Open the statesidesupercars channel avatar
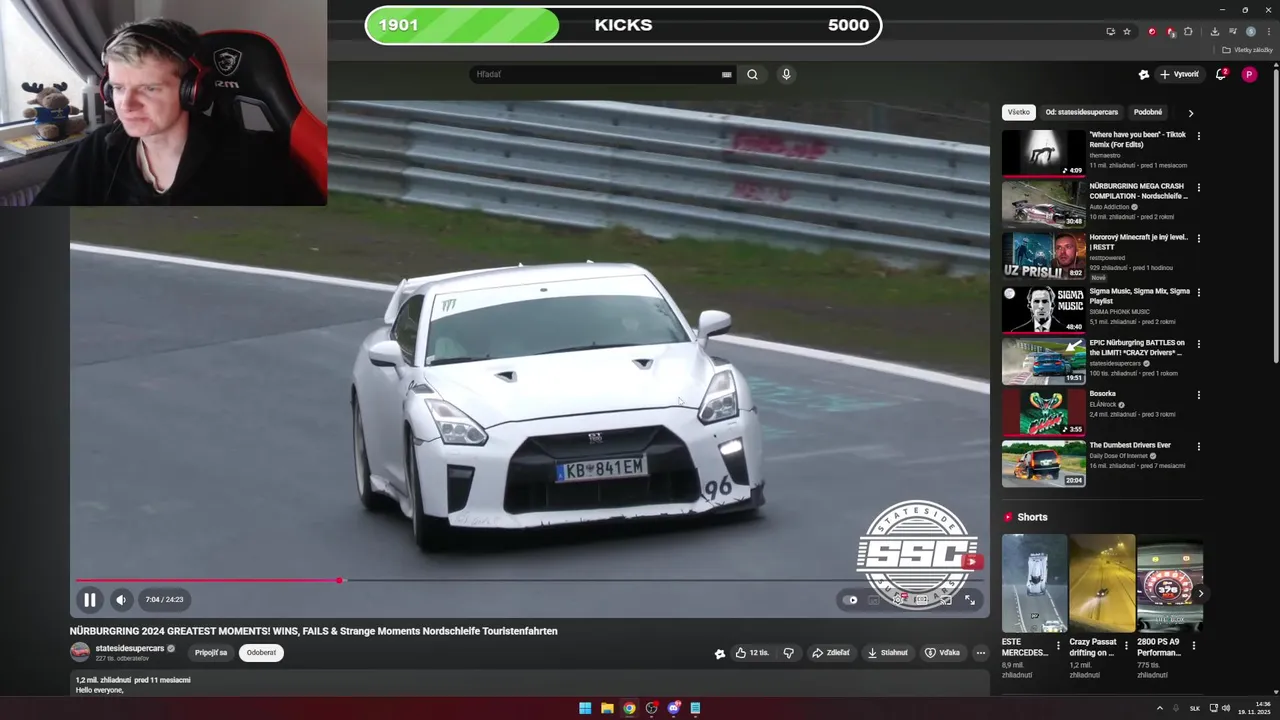The width and height of the screenshot is (1280, 720). [80, 652]
